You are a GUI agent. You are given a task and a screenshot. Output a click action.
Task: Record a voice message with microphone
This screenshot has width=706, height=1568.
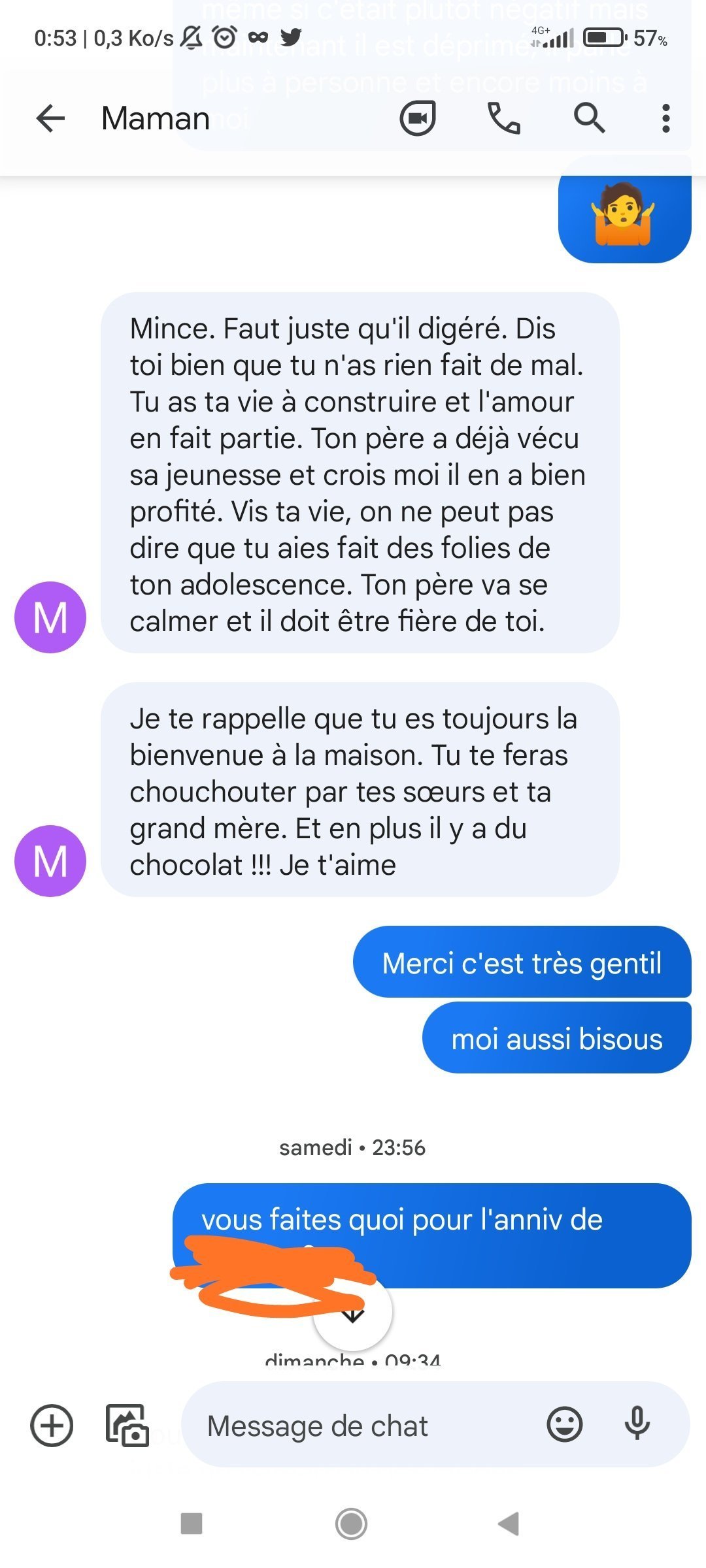tap(637, 1424)
